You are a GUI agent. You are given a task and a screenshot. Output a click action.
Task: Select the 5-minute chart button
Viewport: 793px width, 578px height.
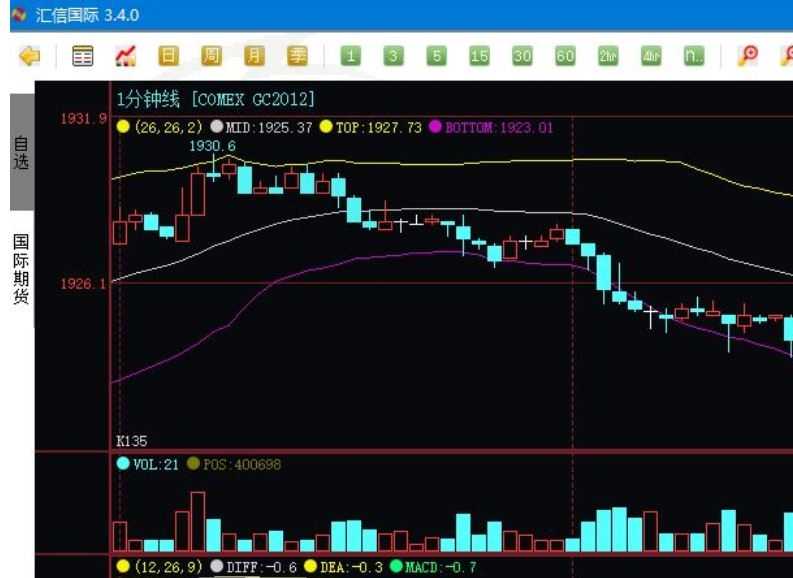(x=436, y=56)
